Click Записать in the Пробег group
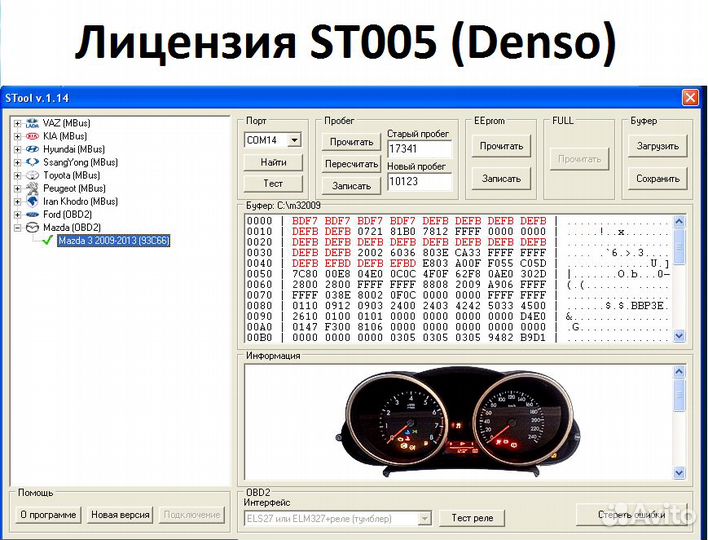Image resolution: width=708 pixels, height=540 pixels. (351, 186)
